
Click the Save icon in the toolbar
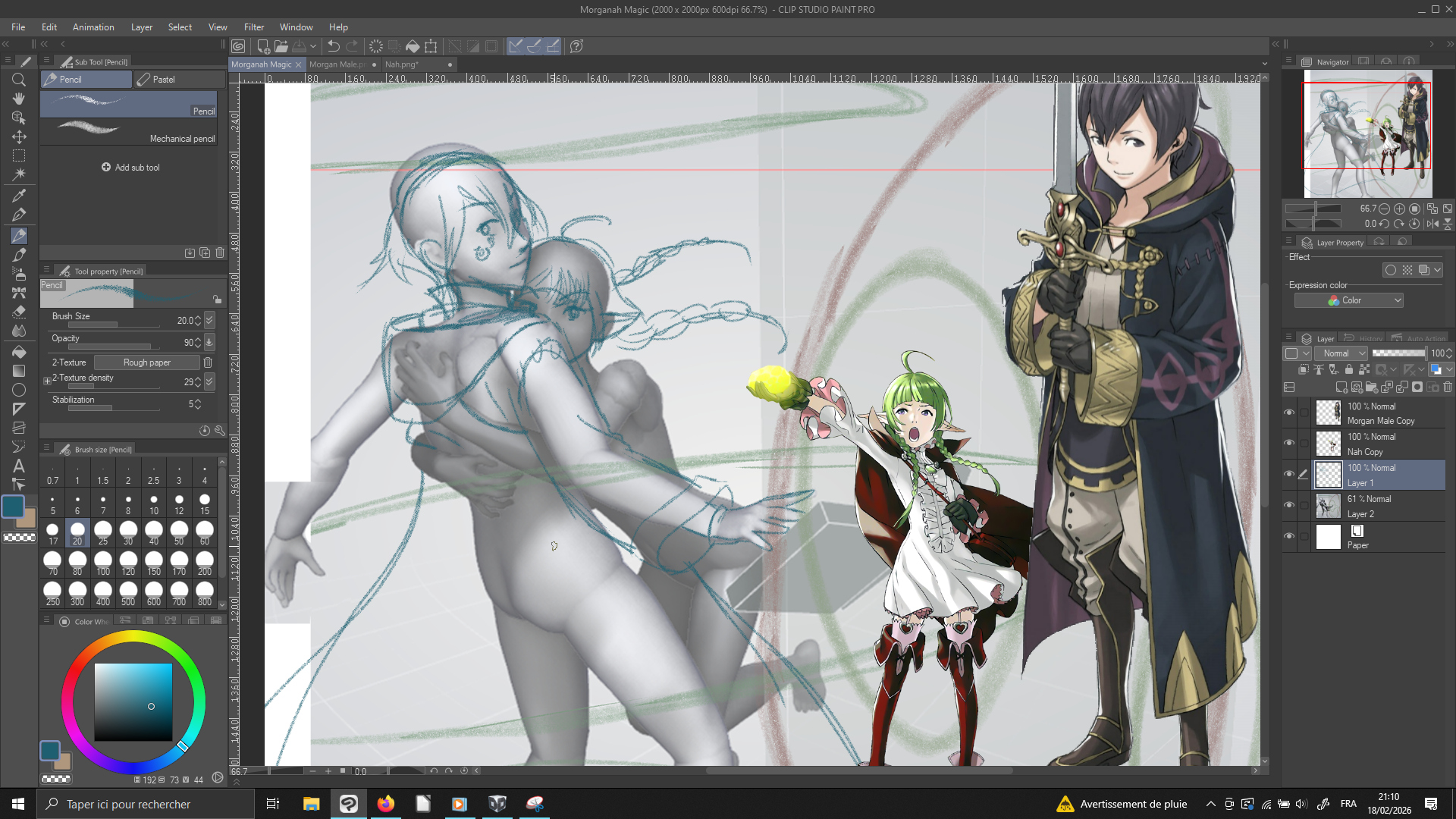(300, 46)
